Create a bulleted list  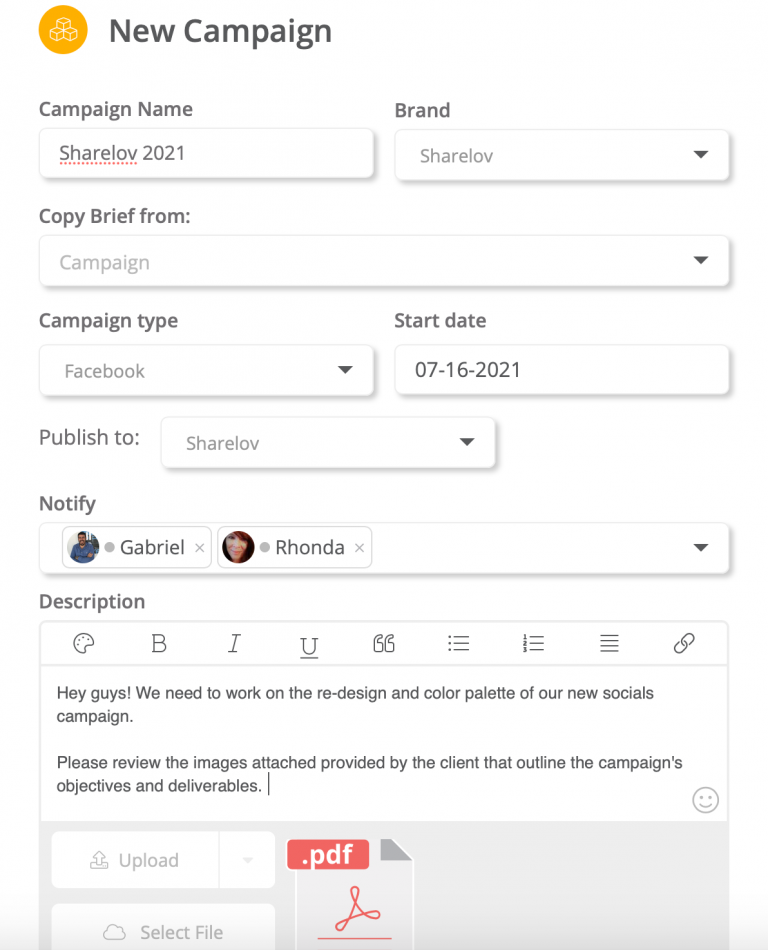(x=459, y=644)
